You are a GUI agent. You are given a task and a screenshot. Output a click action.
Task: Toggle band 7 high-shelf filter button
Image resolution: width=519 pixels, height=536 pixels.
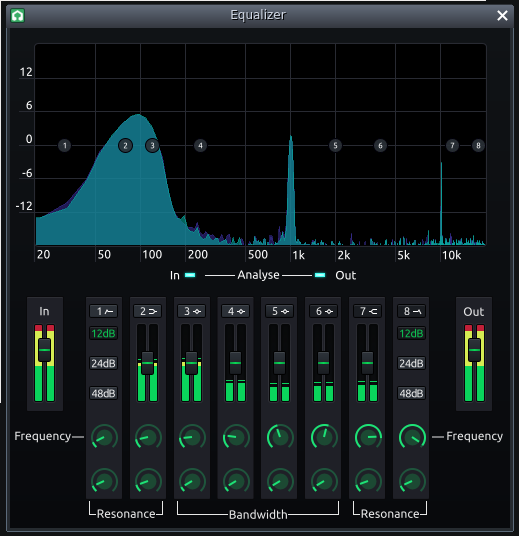367,311
